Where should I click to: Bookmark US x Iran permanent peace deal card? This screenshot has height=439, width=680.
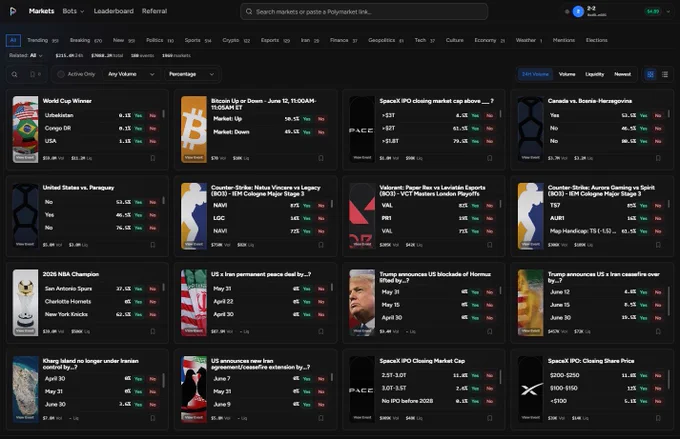321,331
